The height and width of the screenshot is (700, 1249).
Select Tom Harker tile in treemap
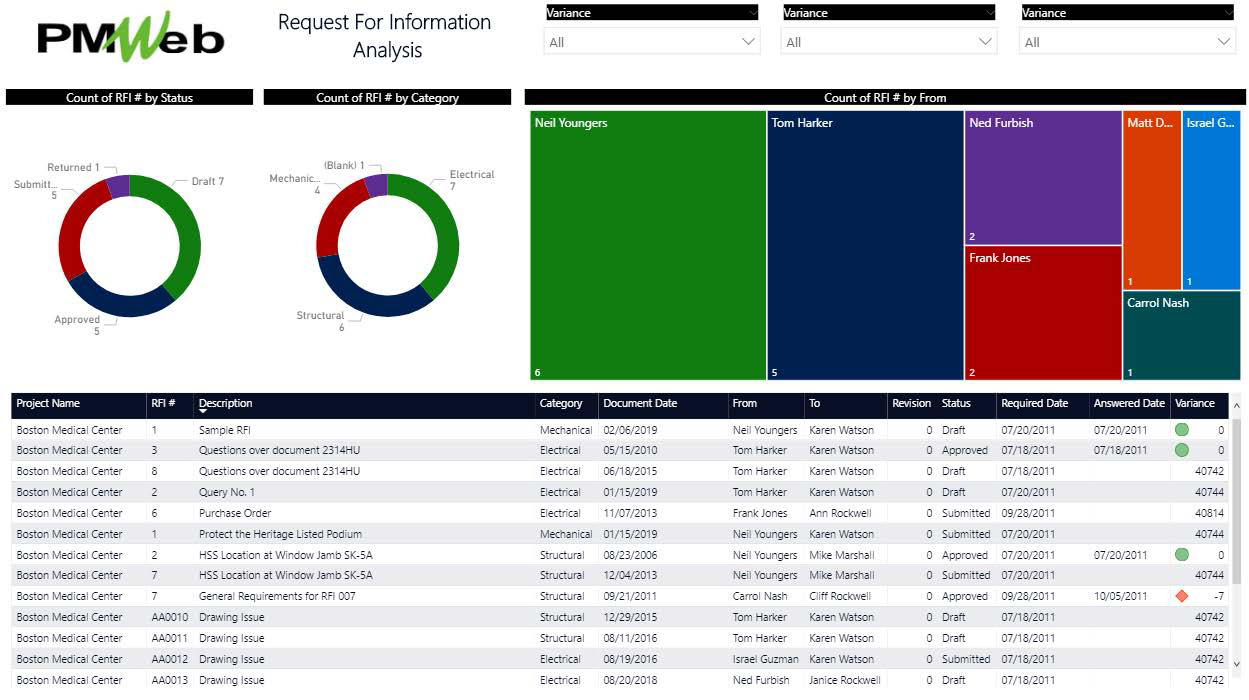click(865, 245)
